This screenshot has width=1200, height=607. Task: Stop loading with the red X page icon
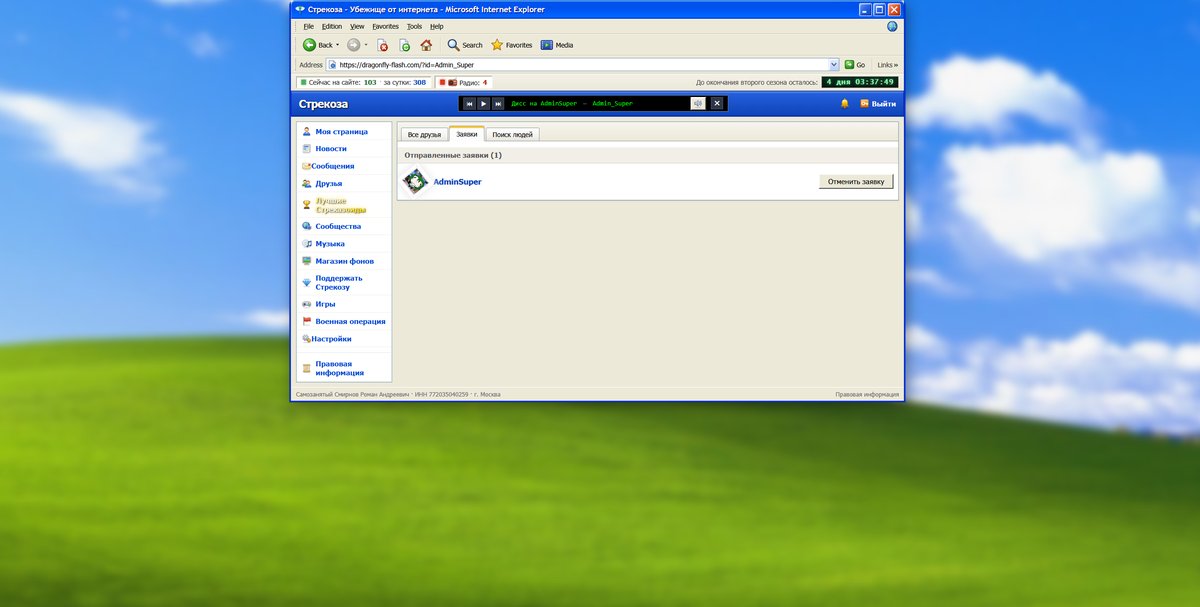tap(382, 45)
